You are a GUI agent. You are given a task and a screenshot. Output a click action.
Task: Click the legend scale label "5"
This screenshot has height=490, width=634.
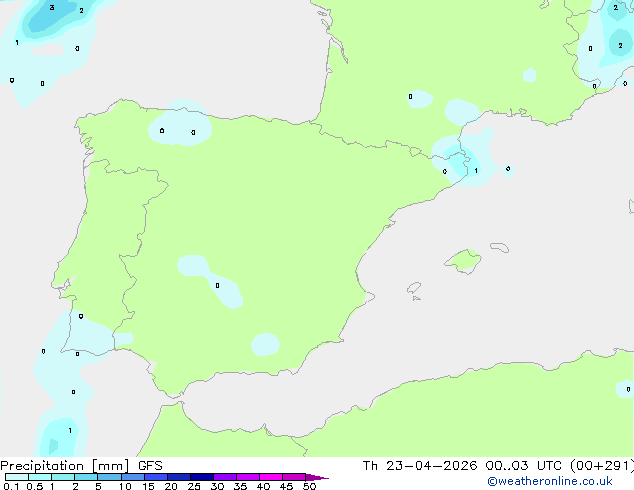[x=98, y=486]
